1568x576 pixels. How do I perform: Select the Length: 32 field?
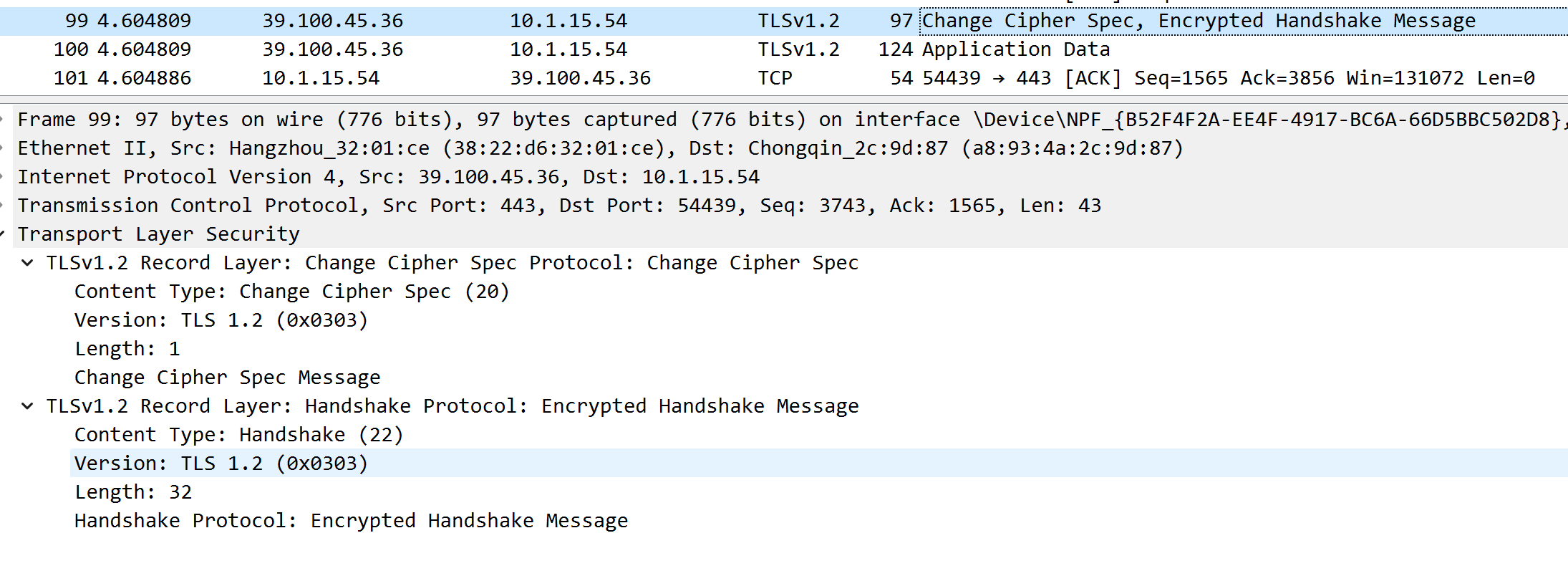133,492
